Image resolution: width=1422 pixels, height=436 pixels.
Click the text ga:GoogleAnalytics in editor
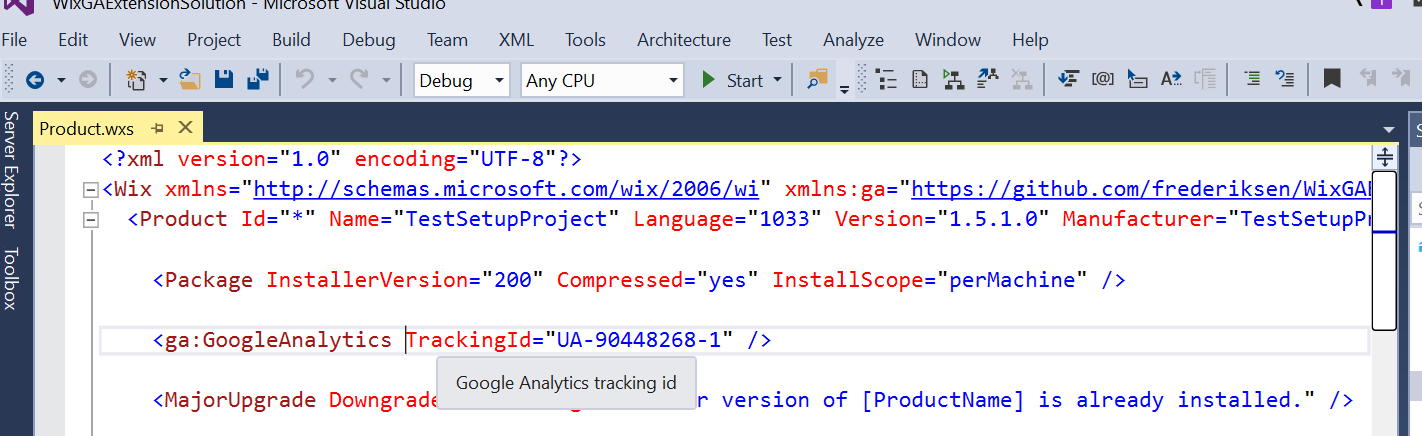click(x=278, y=340)
